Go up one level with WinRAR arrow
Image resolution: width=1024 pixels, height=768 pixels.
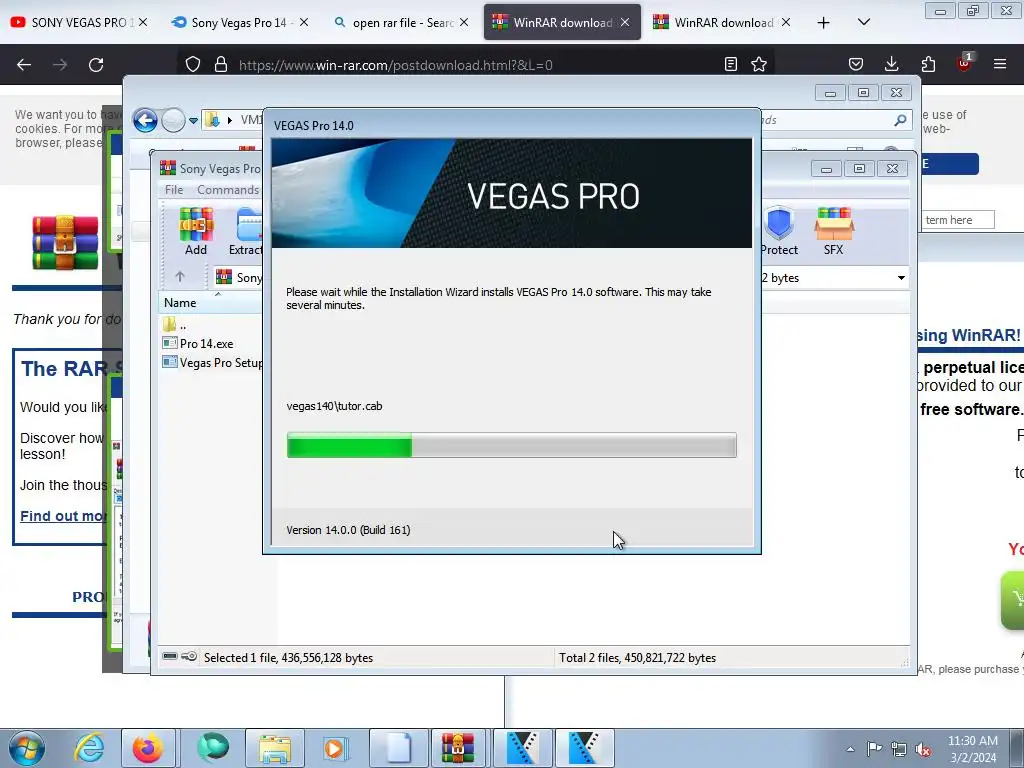pos(180,277)
